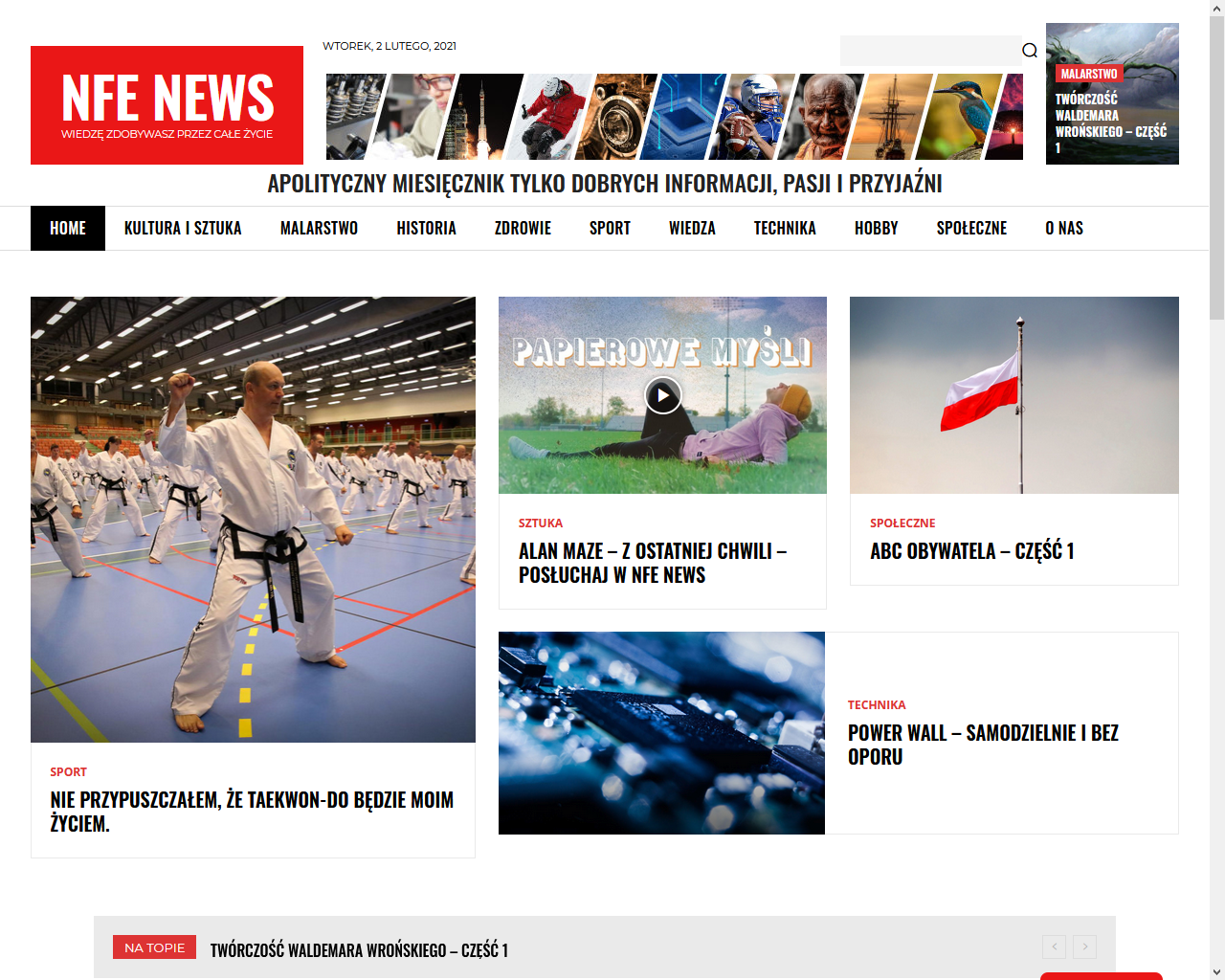Open the Polish flag article thumbnail
The height and width of the screenshot is (980, 1225).
[1013, 395]
